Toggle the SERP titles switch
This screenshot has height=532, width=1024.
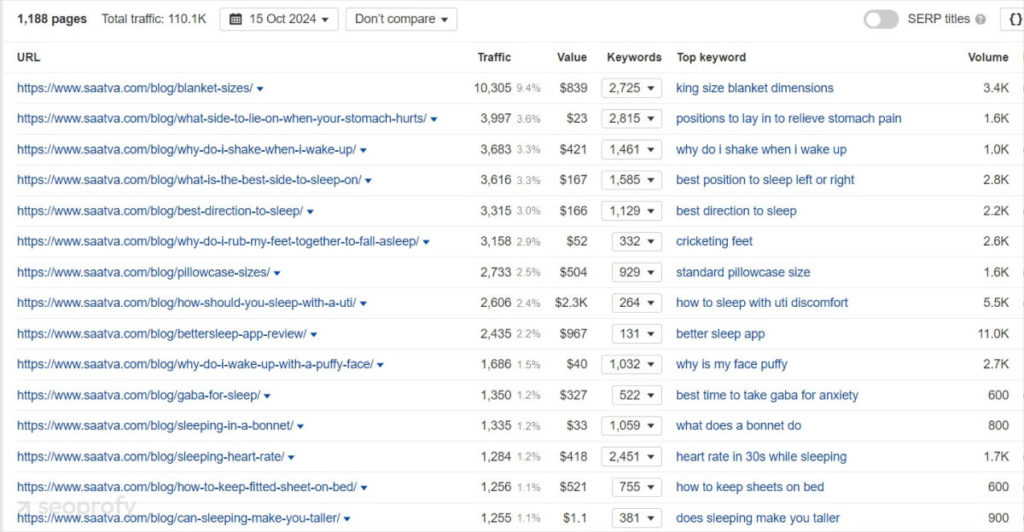[x=881, y=20]
